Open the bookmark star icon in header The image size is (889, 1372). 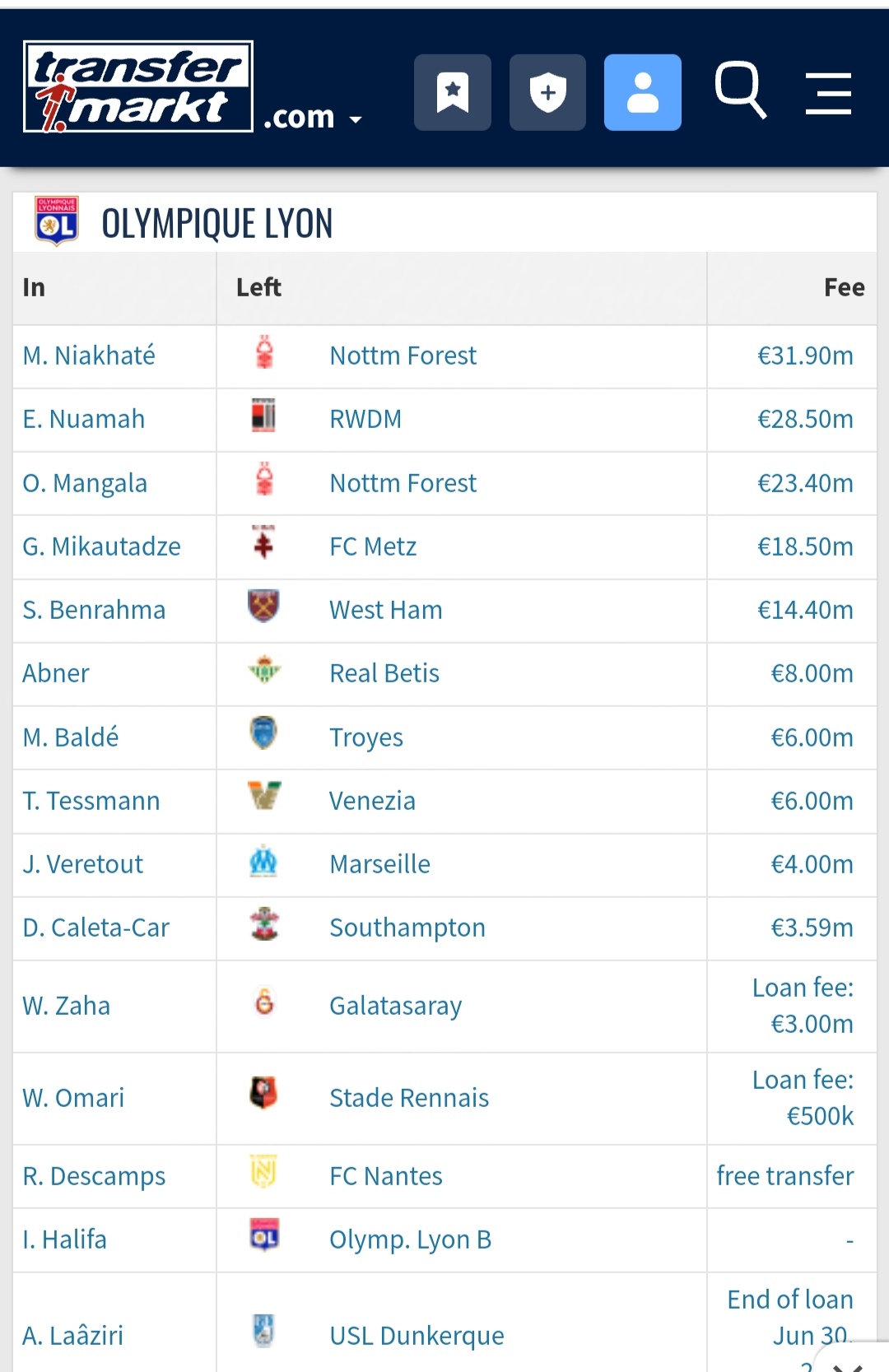coord(453,92)
